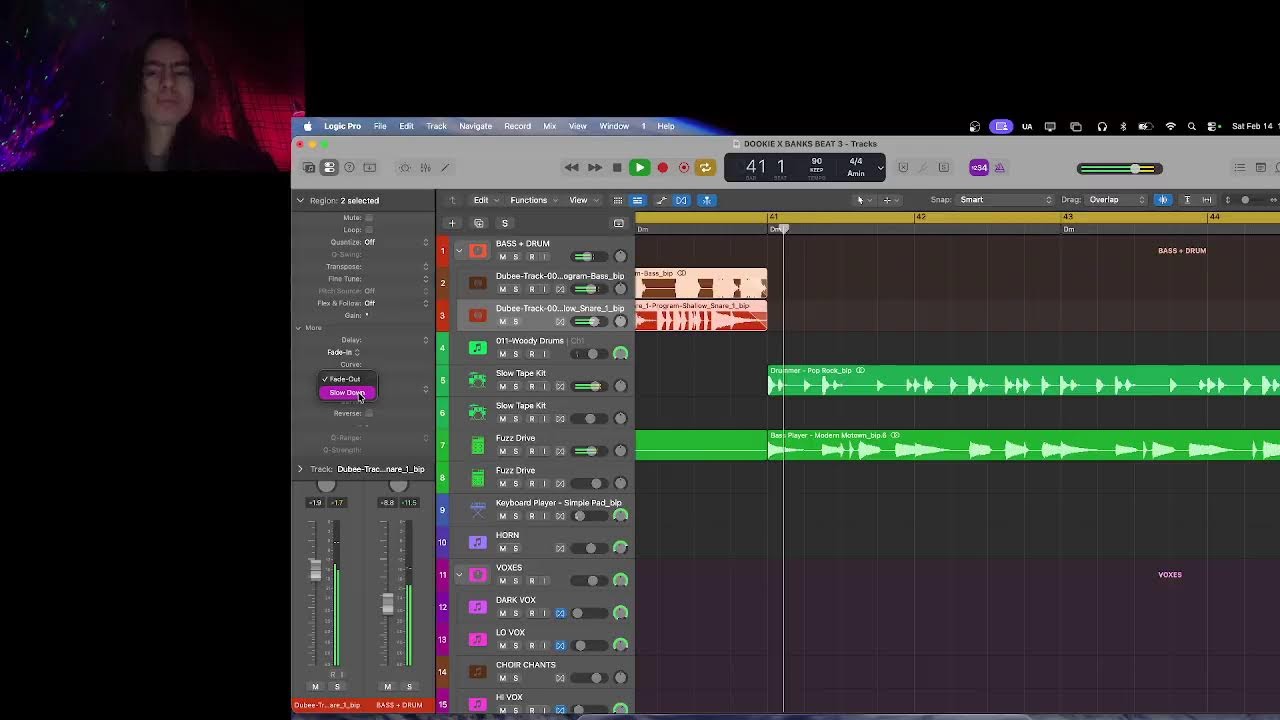The image size is (1280, 720).
Task: Click the Fuzz Drive track 7 amp icon
Action: click(x=478, y=445)
